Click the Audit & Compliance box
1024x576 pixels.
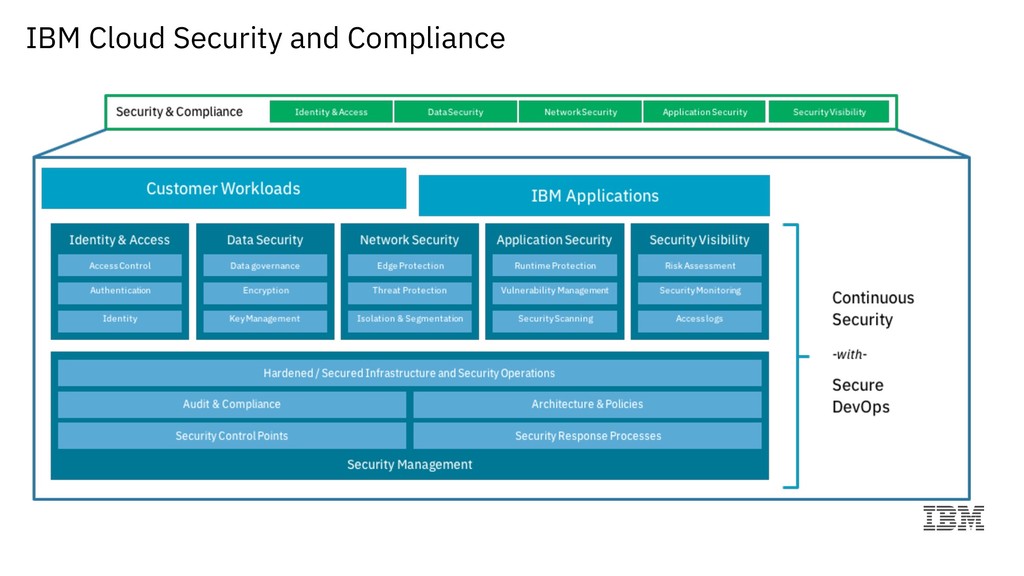[232, 404]
